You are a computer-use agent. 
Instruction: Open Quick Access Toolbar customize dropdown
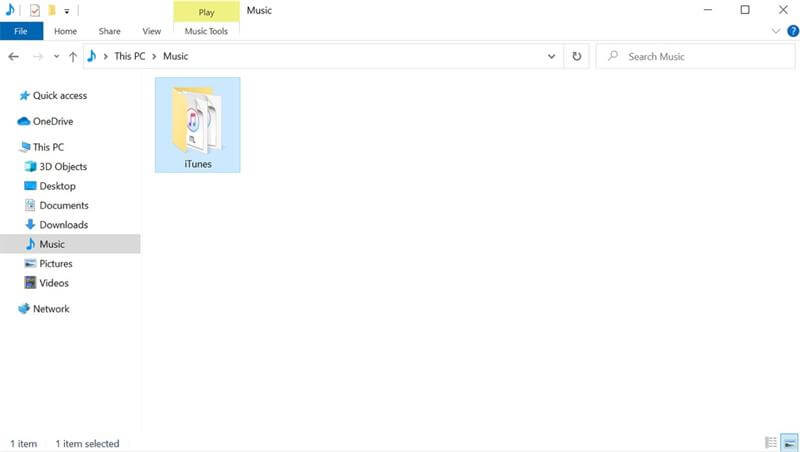click(67, 11)
